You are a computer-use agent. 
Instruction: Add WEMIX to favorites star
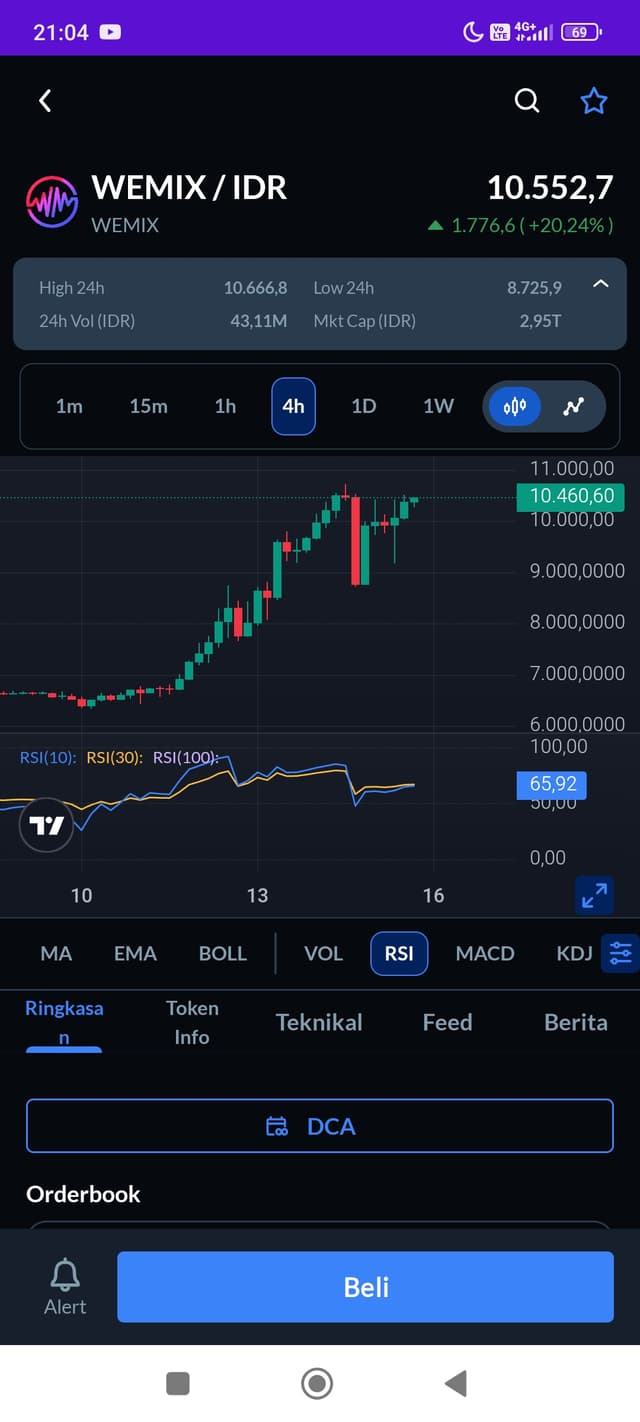pos(594,100)
